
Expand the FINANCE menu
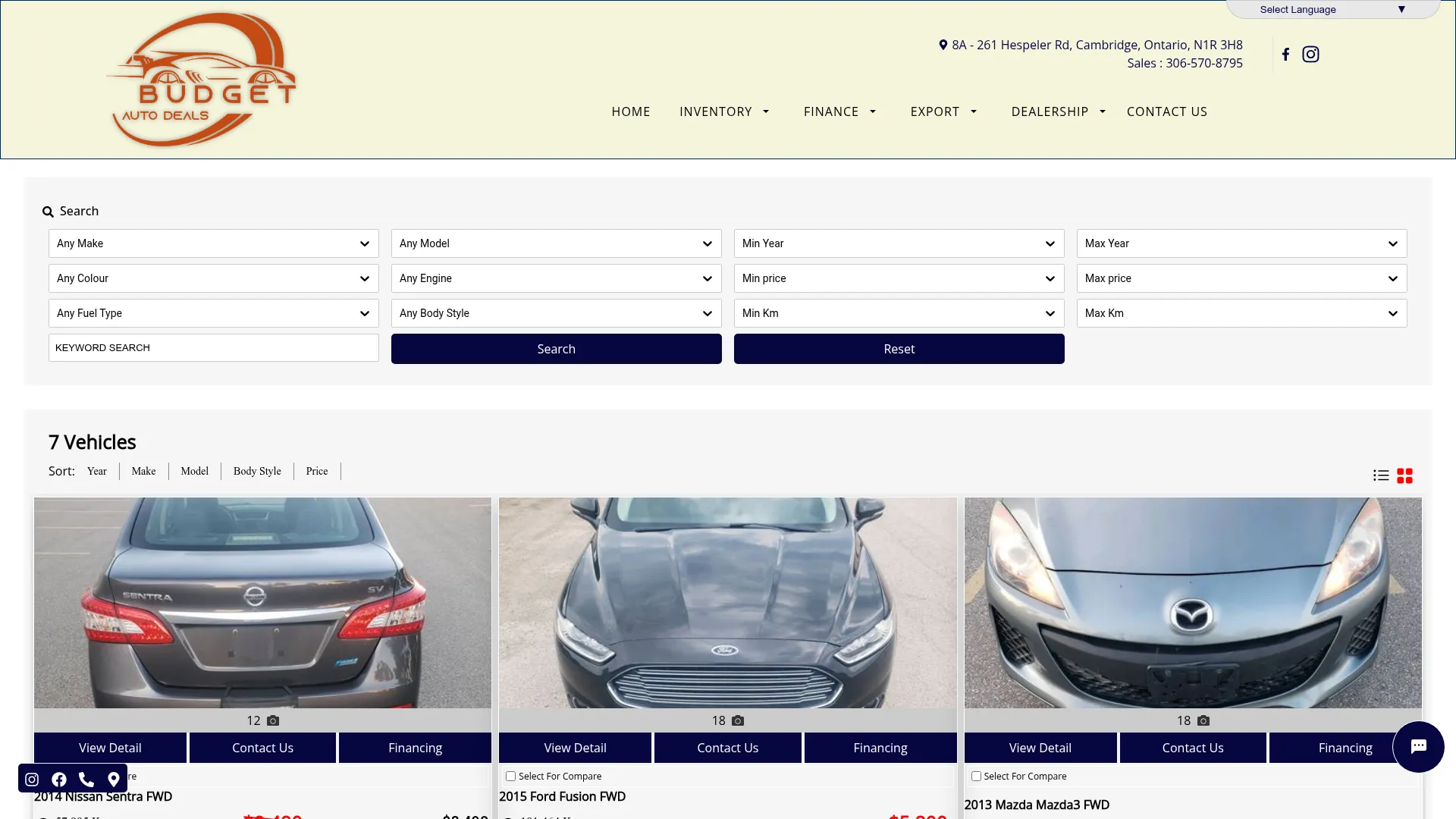839,111
